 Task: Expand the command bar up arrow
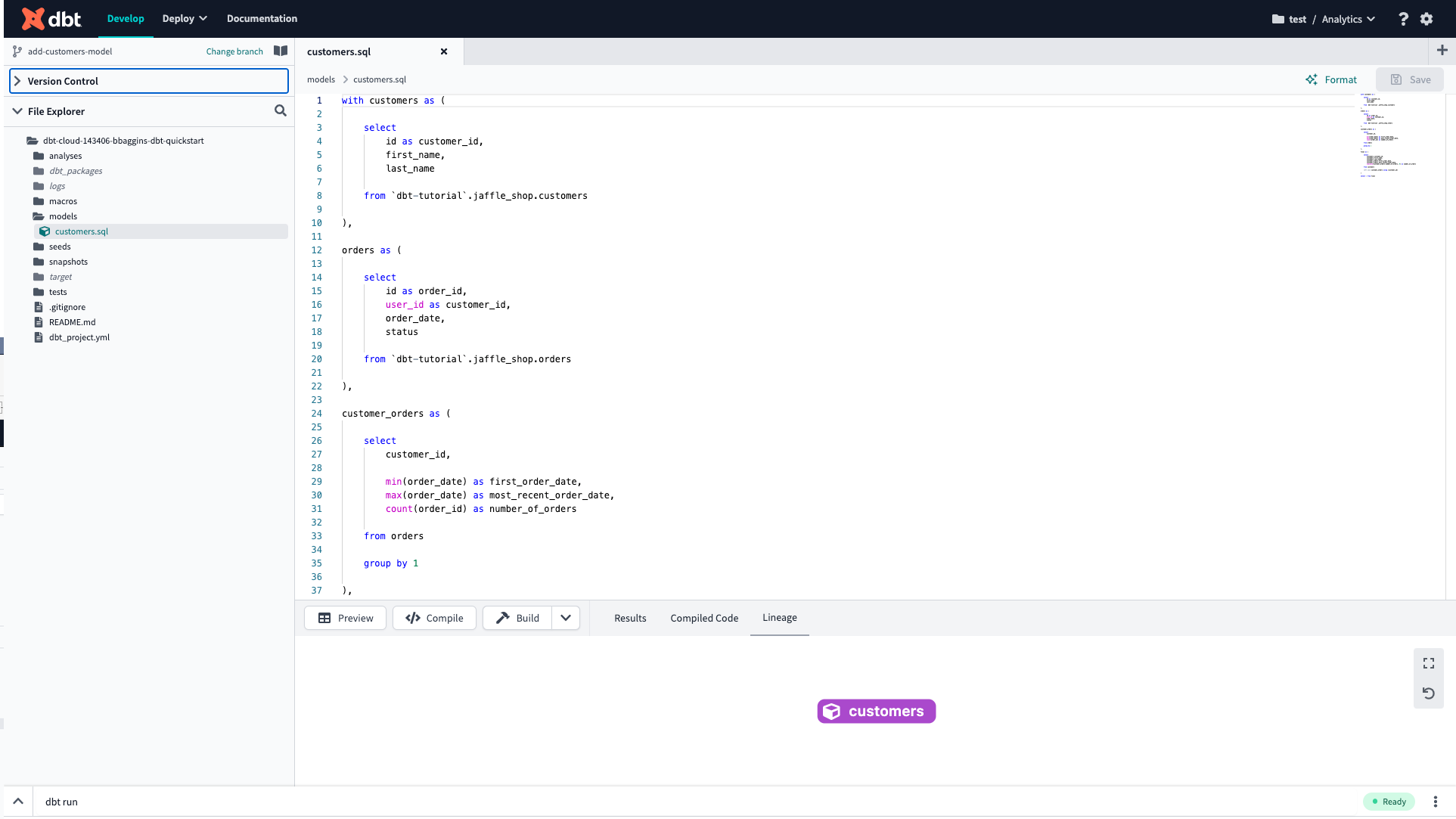[x=18, y=802]
